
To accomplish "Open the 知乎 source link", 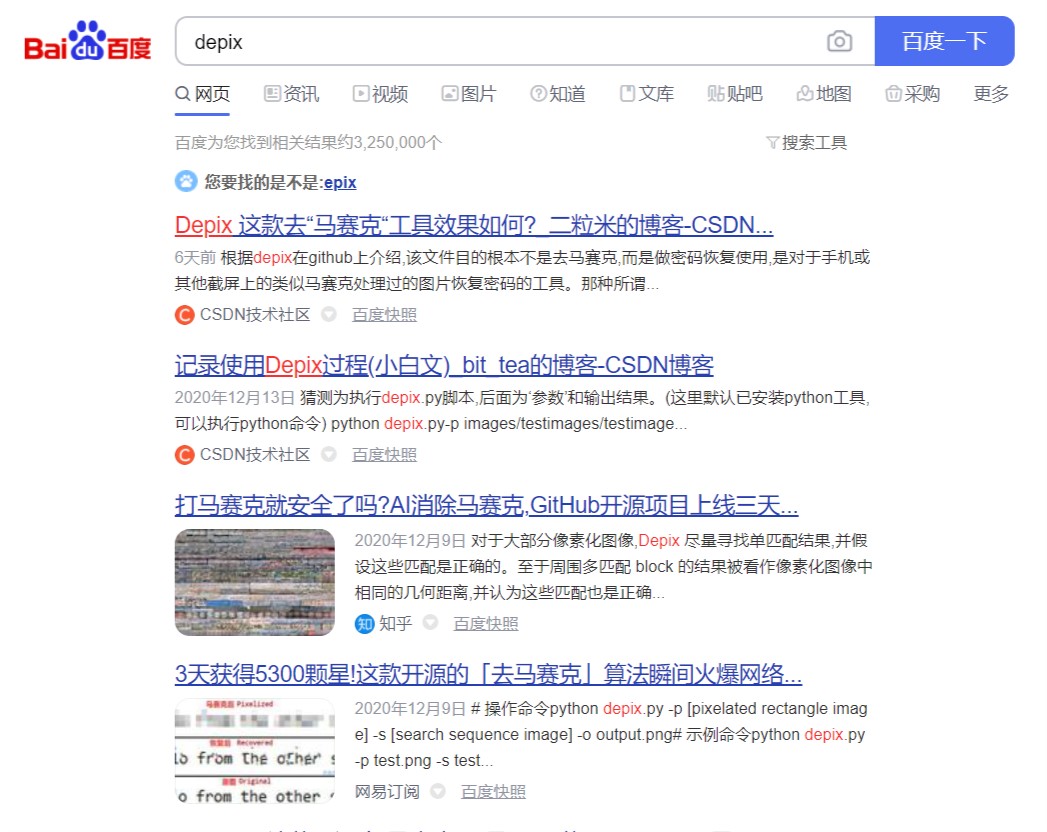I will tap(395, 624).
